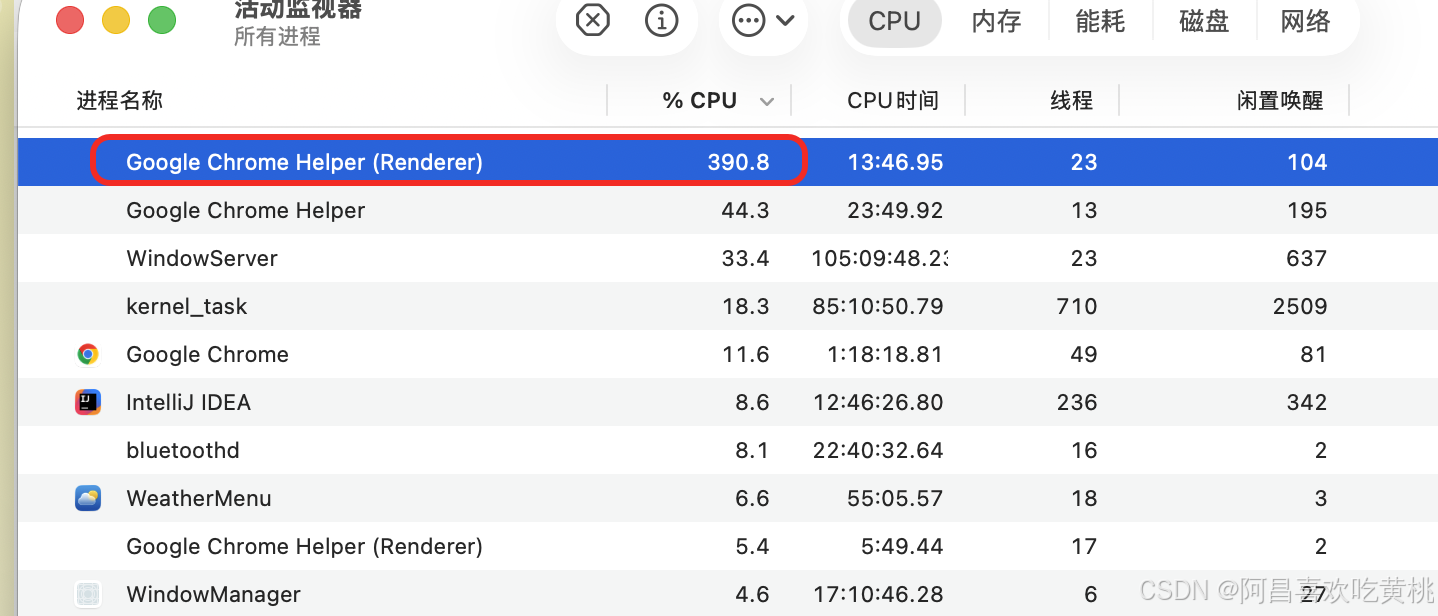This screenshot has width=1438, height=616.
Task: Select Google Chrome Helper (Renderer) row at 5.4
Action: (728, 546)
